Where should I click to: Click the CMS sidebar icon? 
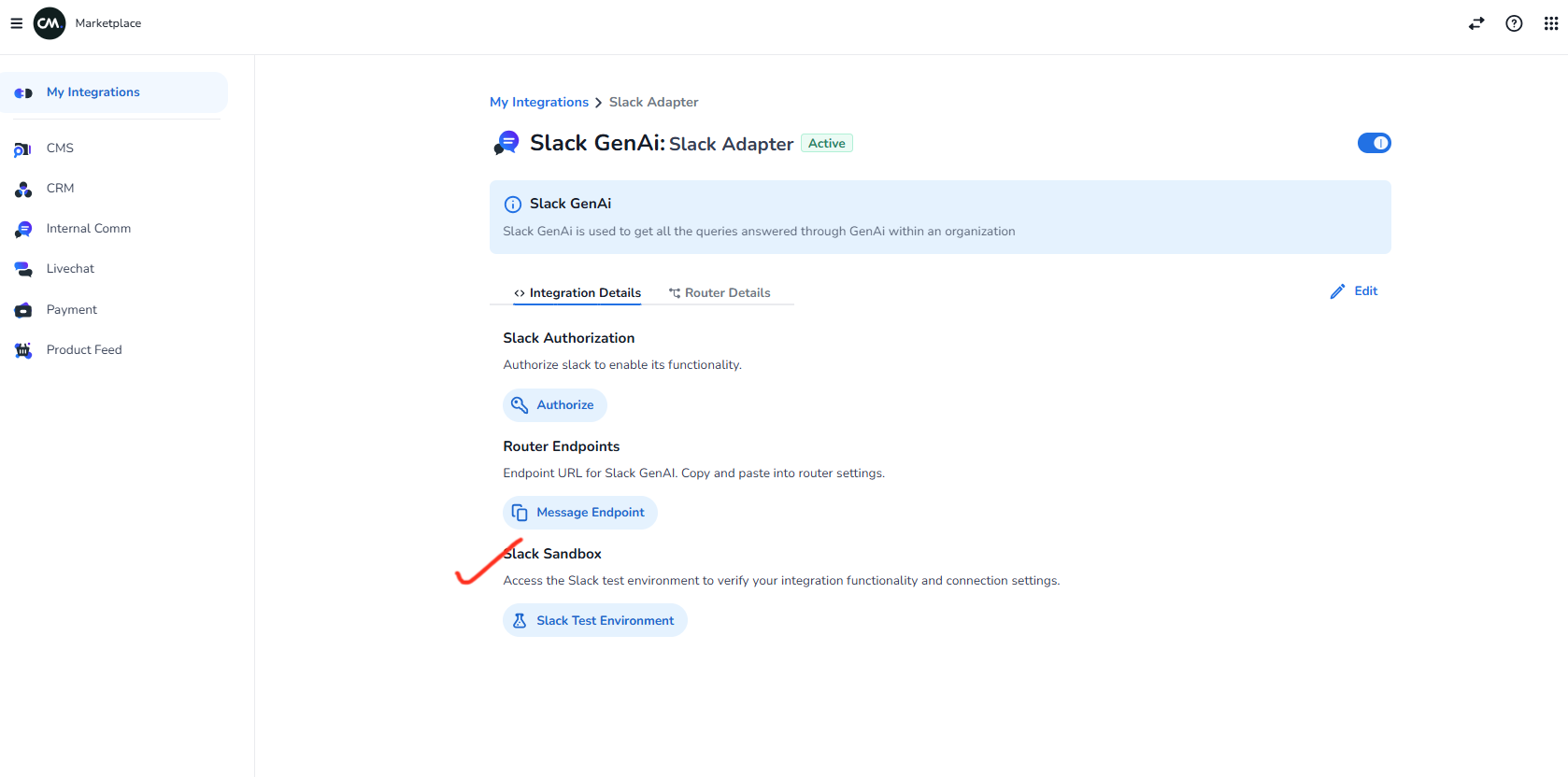(x=23, y=148)
